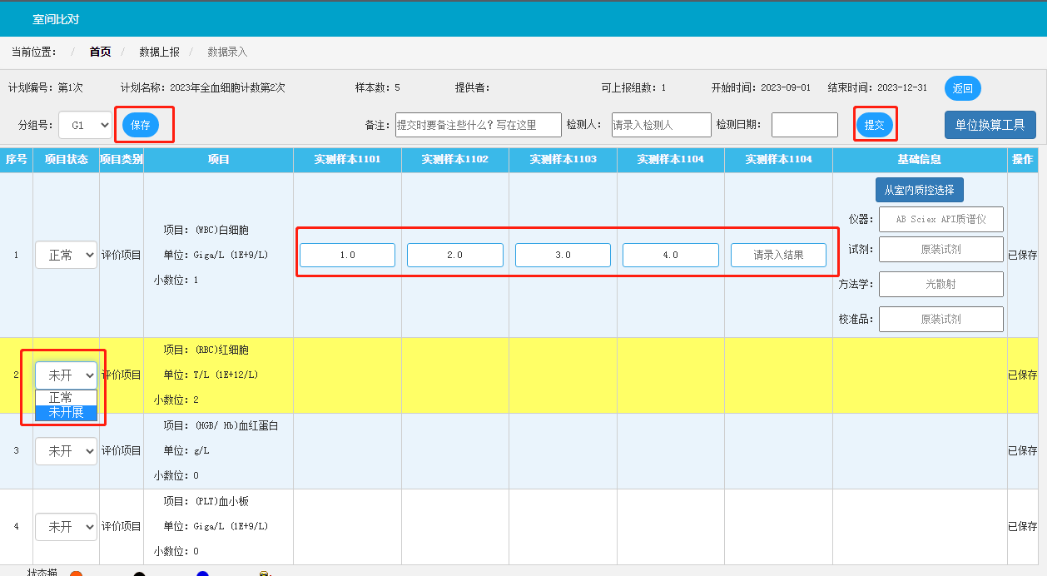Go to 首页 in breadcrumb
1047x576 pixels.
(x=100, y=52)
